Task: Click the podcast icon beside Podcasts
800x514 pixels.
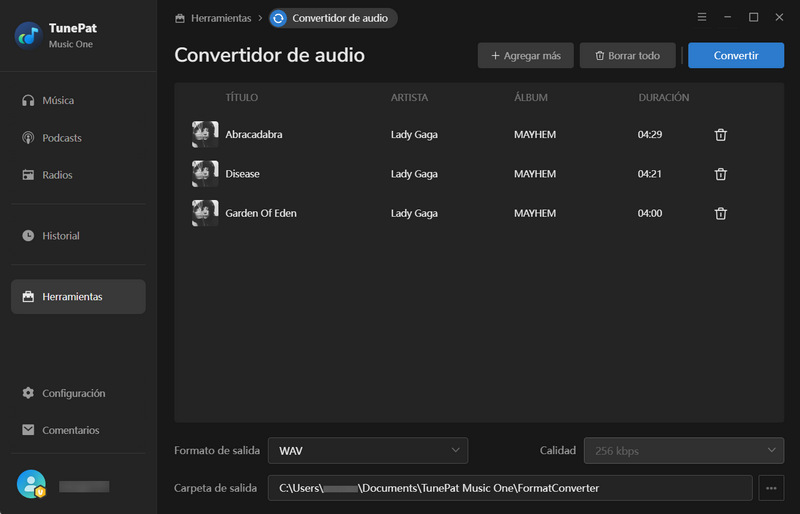Action: click(x=28, y=138)
